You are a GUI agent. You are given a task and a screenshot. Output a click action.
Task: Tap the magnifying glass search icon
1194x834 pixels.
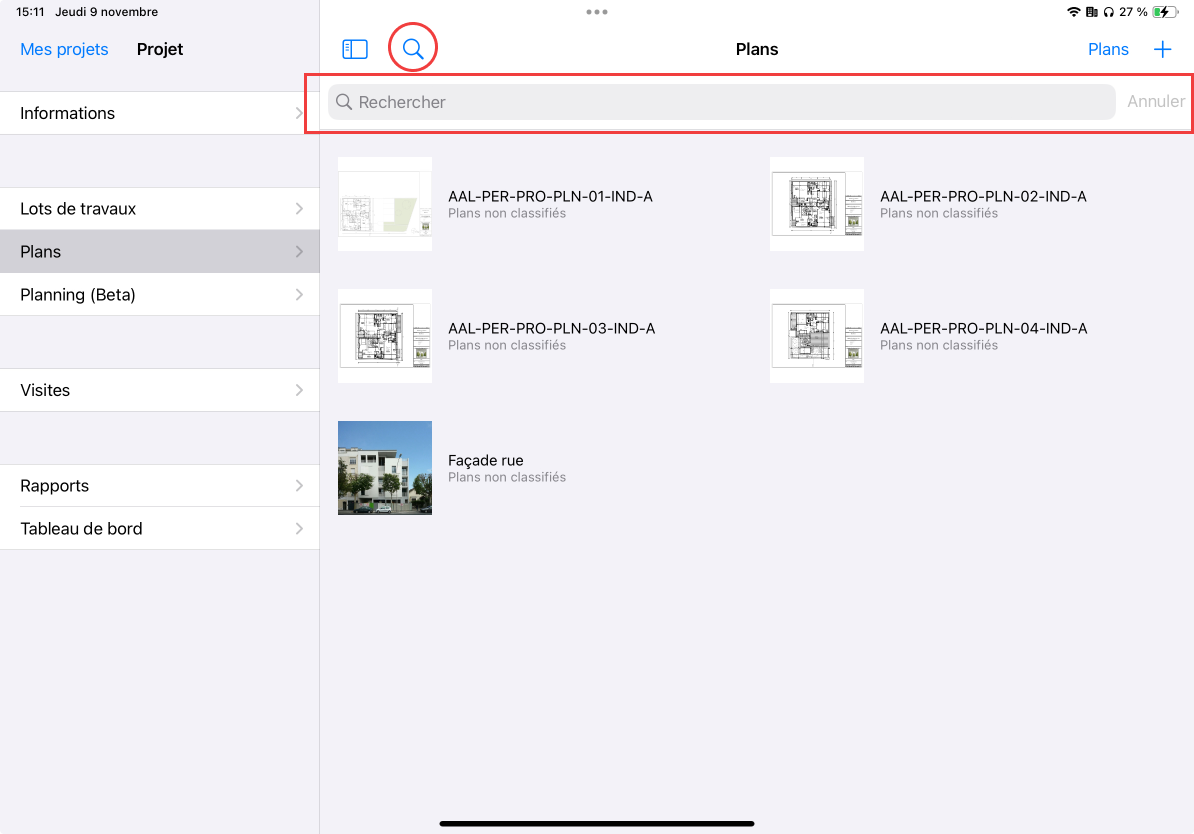(413, 49)
